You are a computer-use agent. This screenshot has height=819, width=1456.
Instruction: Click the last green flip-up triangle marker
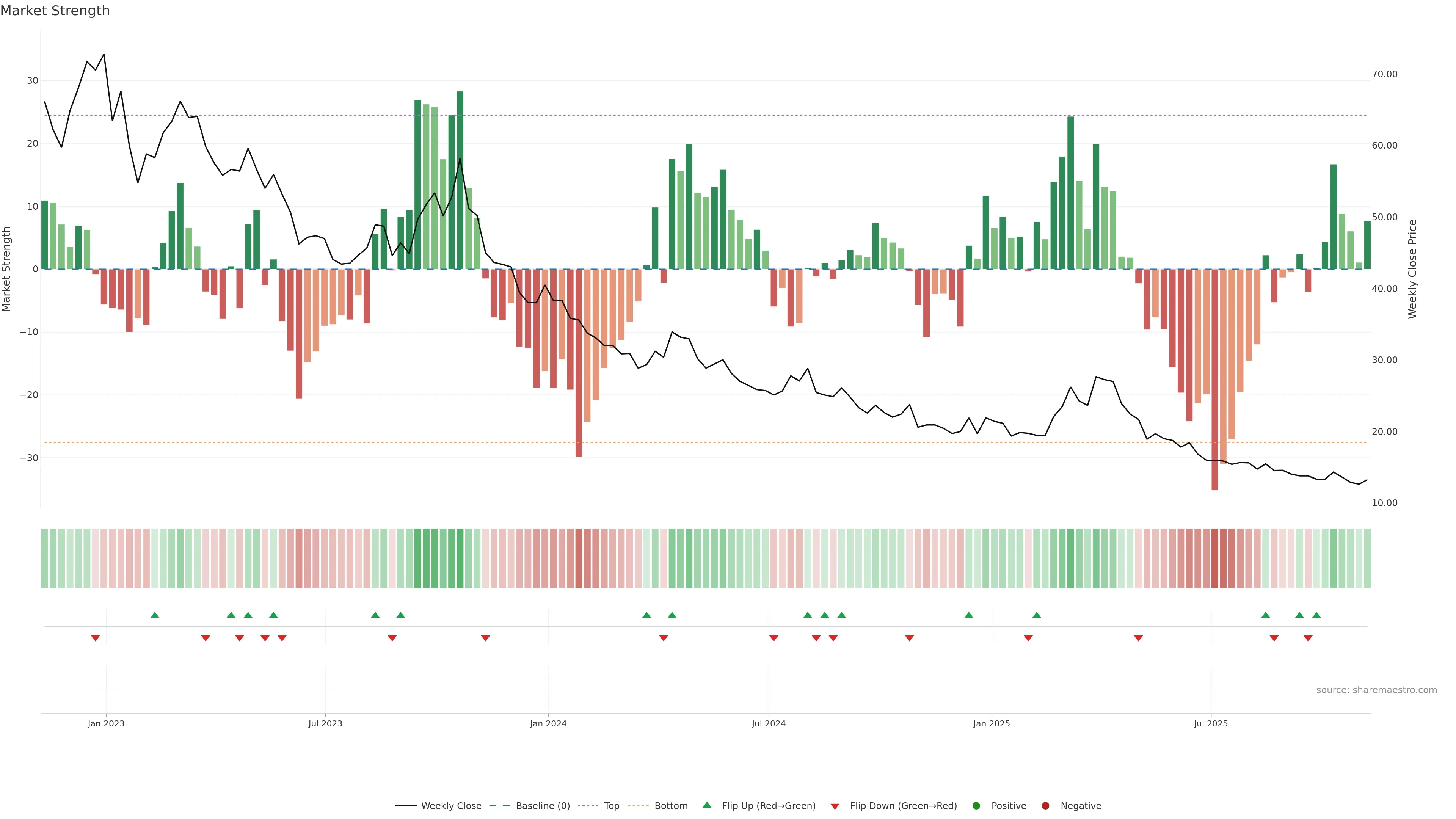[x=1316, y=615]
